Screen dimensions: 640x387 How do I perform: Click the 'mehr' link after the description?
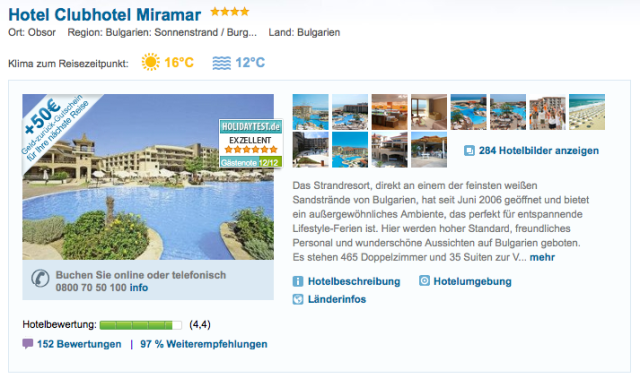pyautogui.click(x=542, y=257)
